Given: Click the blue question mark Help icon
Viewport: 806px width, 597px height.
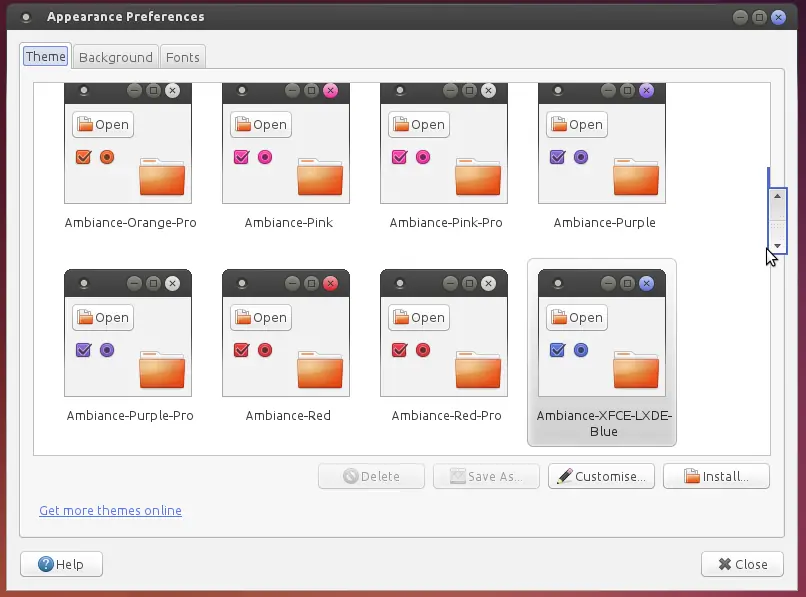Looking at the screenshot, I should click(46, 564).
